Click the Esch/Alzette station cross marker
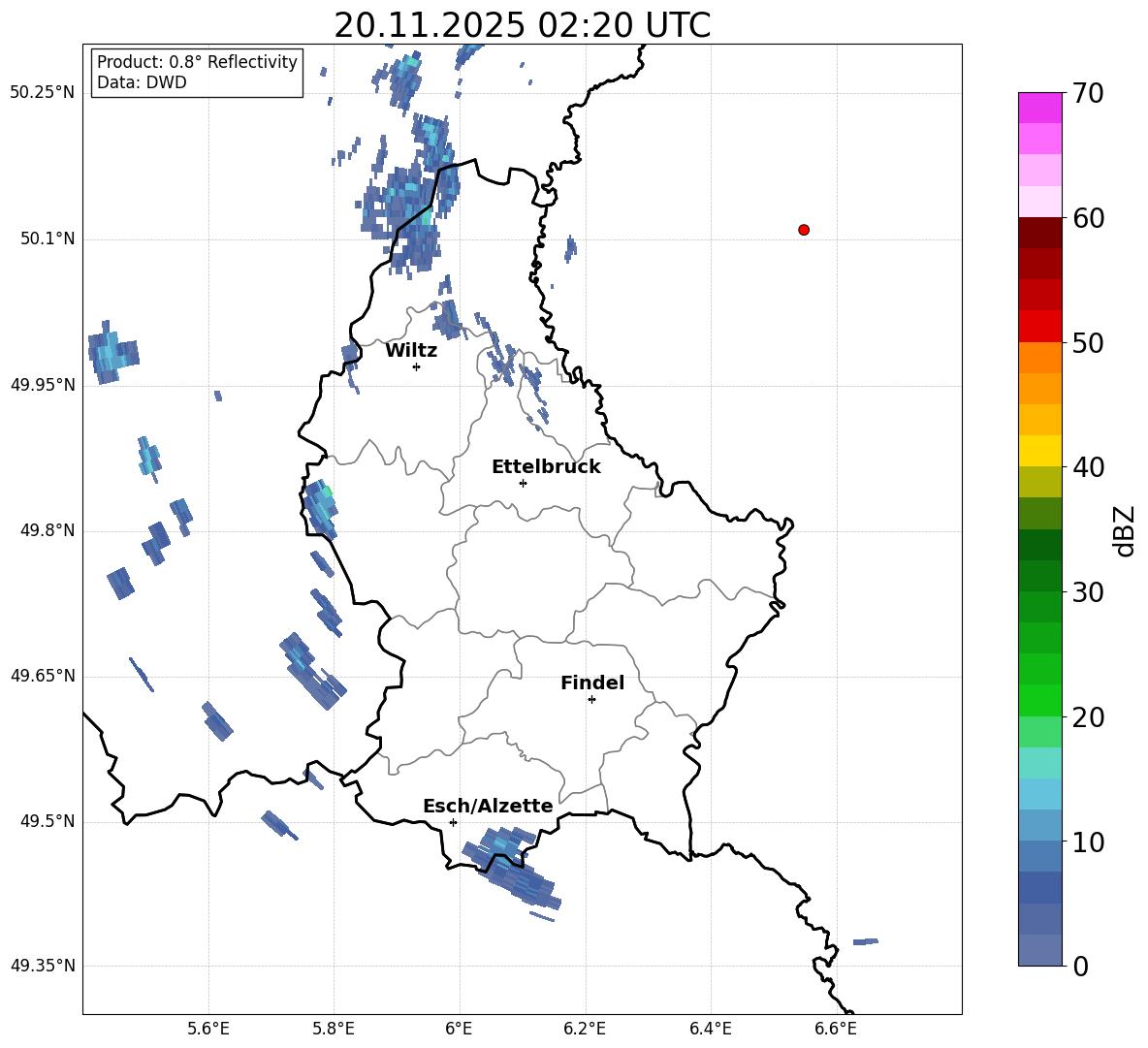Image resolution: width=1148 pixels, height=1048 pixels. click(453, 822)
